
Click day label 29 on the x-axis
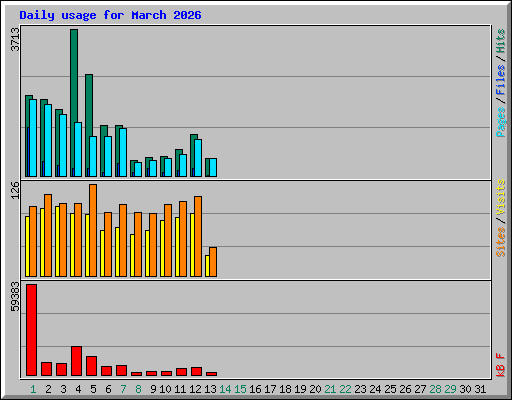tap(450, 389)
